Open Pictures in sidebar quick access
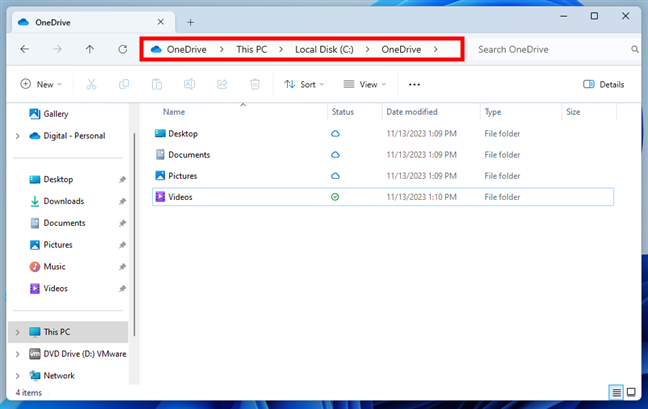The width and height of the screenshot is (648, 409). 58,245
